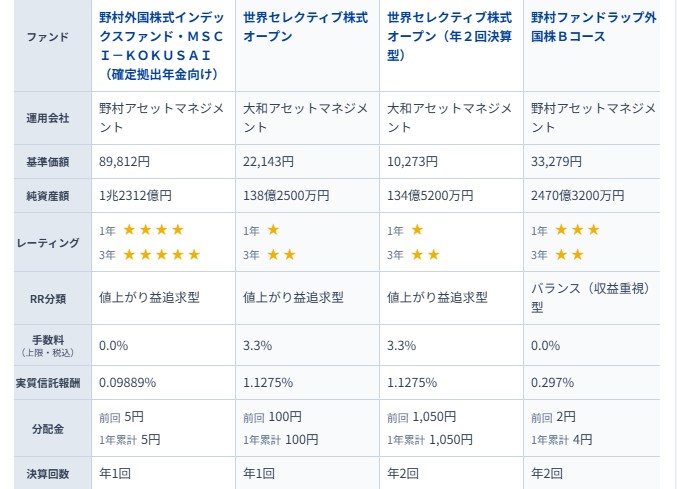Click the 0.09889% trust fee value
Viewport: 677px width, 489px height.
[x=128, y=382]
